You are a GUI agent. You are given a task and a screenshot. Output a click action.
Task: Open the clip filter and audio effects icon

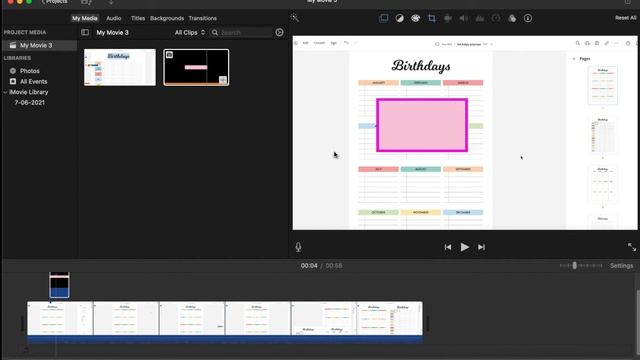(x=512, y=18)
